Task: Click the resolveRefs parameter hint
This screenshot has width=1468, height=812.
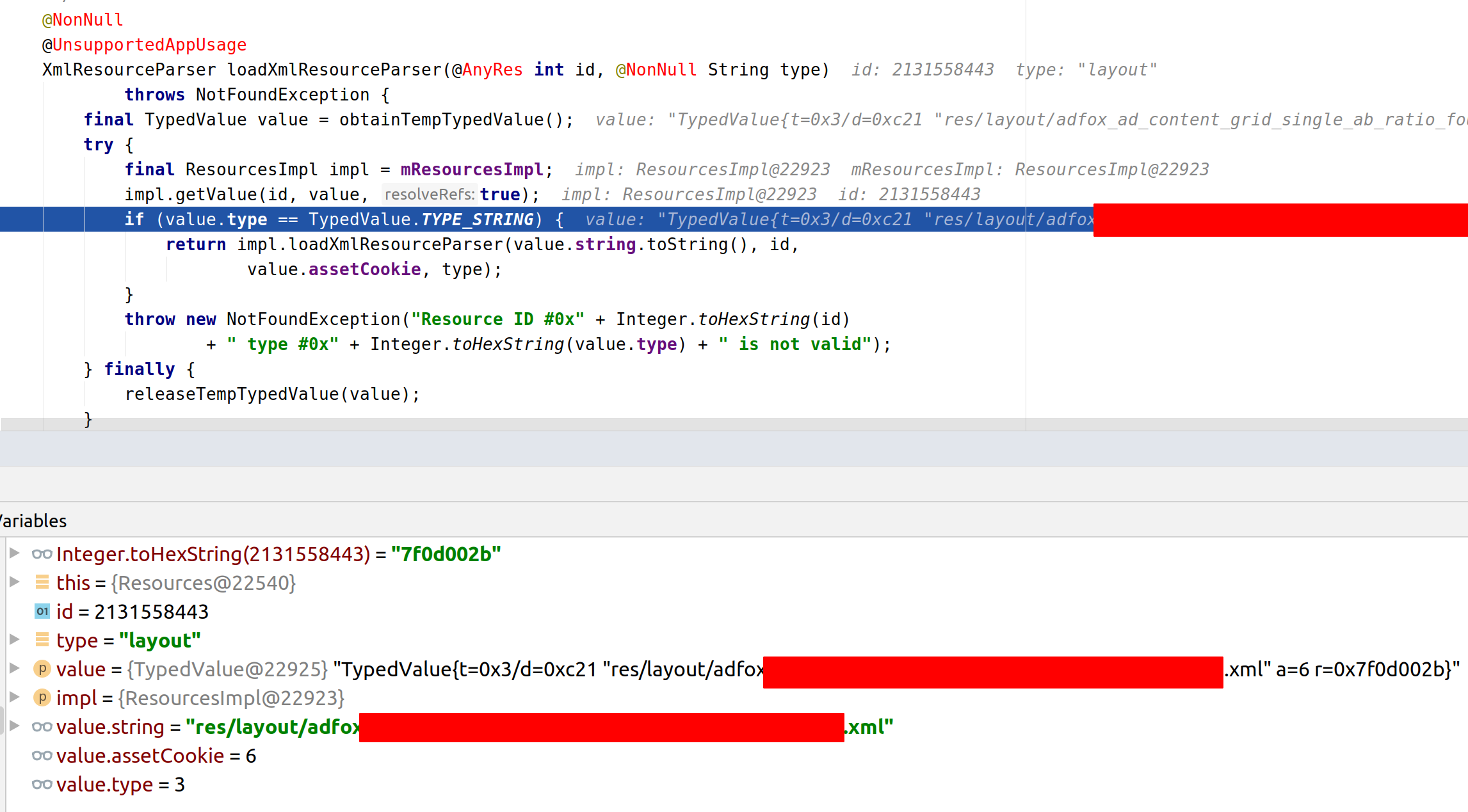Action: click(429, 195)
